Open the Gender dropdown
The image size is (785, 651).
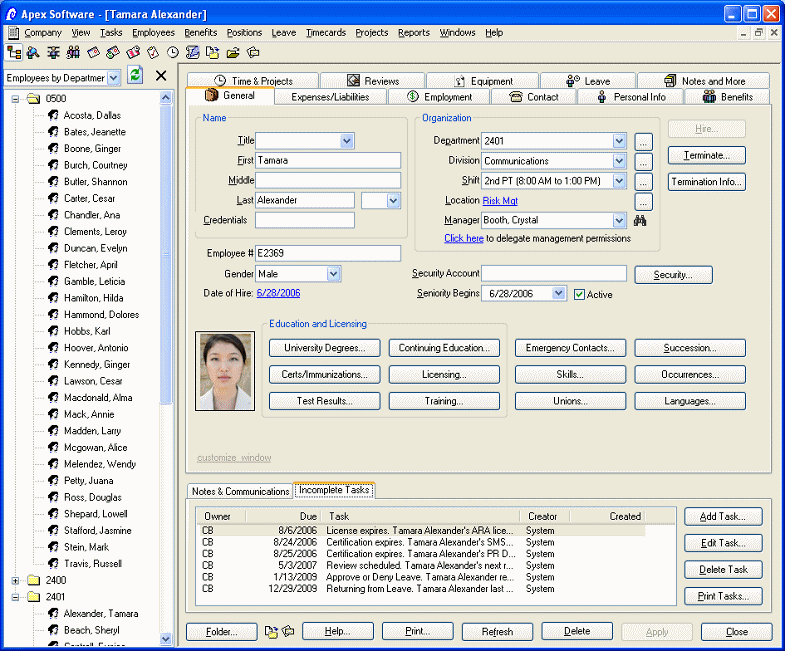coord(333,273)
